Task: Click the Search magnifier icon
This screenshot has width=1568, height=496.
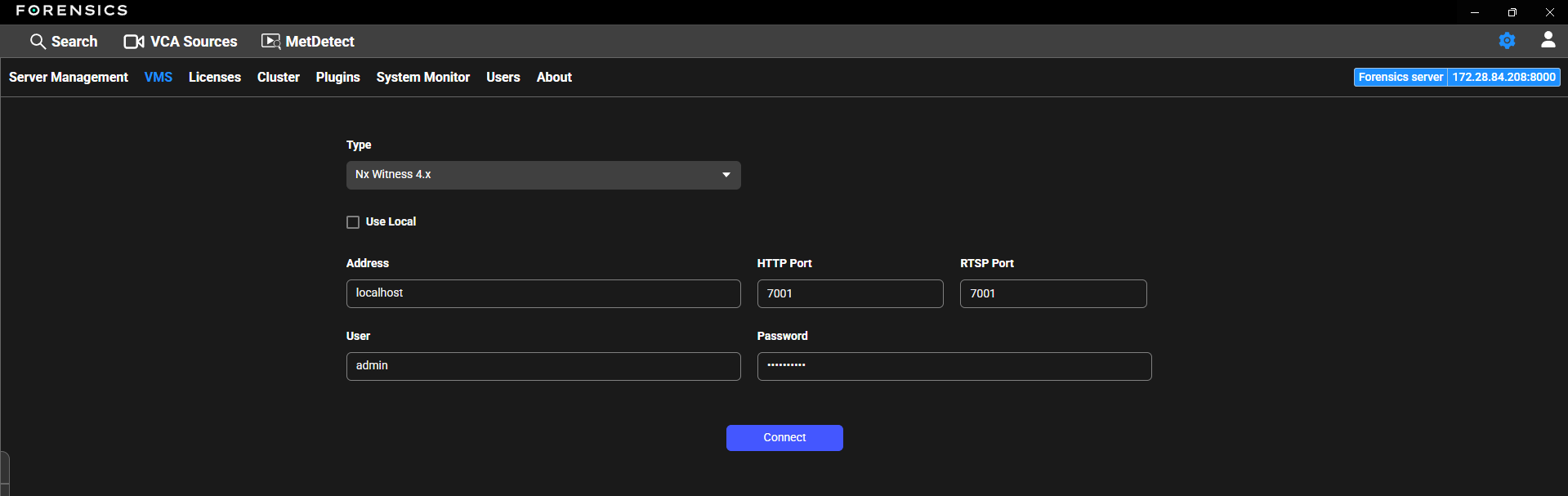Action: pos(38,41)
